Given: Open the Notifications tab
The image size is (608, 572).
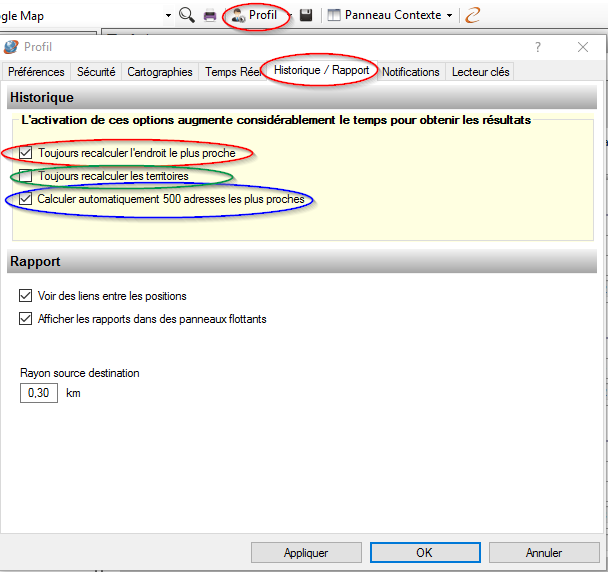Looking at the screenshot, I should [x=410, y=72].
